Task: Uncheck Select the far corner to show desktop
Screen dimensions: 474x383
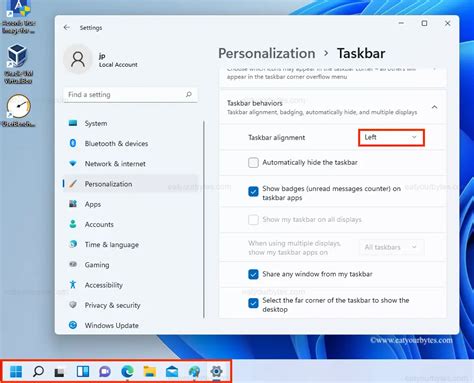Action: tap(253, 303)
